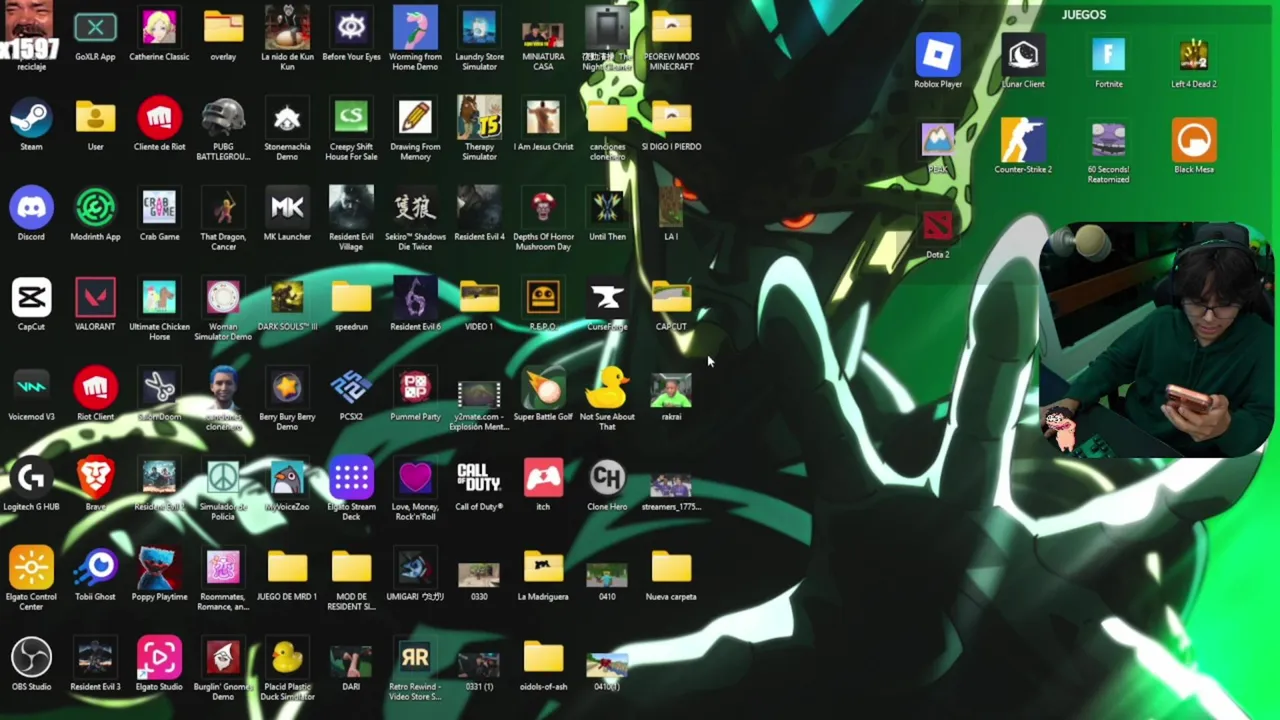1280x720 pixels.
Task: Open La Madriguera folder
Action: pyautogui.click(x=543, y=568)
